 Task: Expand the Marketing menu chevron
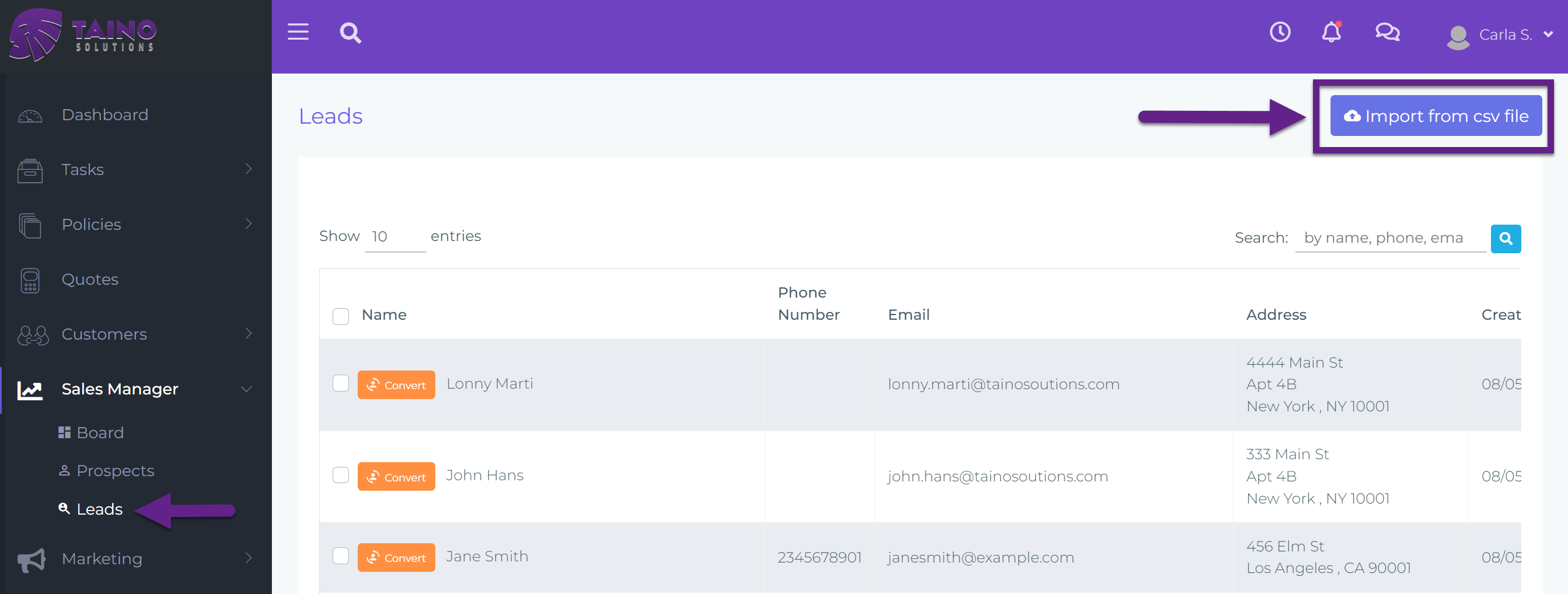coord(249,557)
